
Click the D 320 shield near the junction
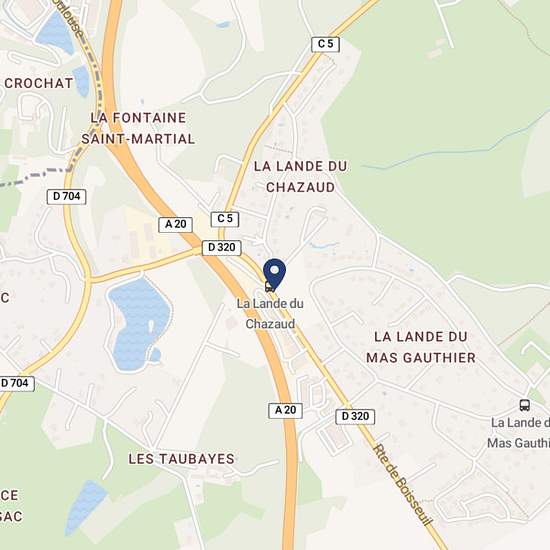tap(222, 248)
